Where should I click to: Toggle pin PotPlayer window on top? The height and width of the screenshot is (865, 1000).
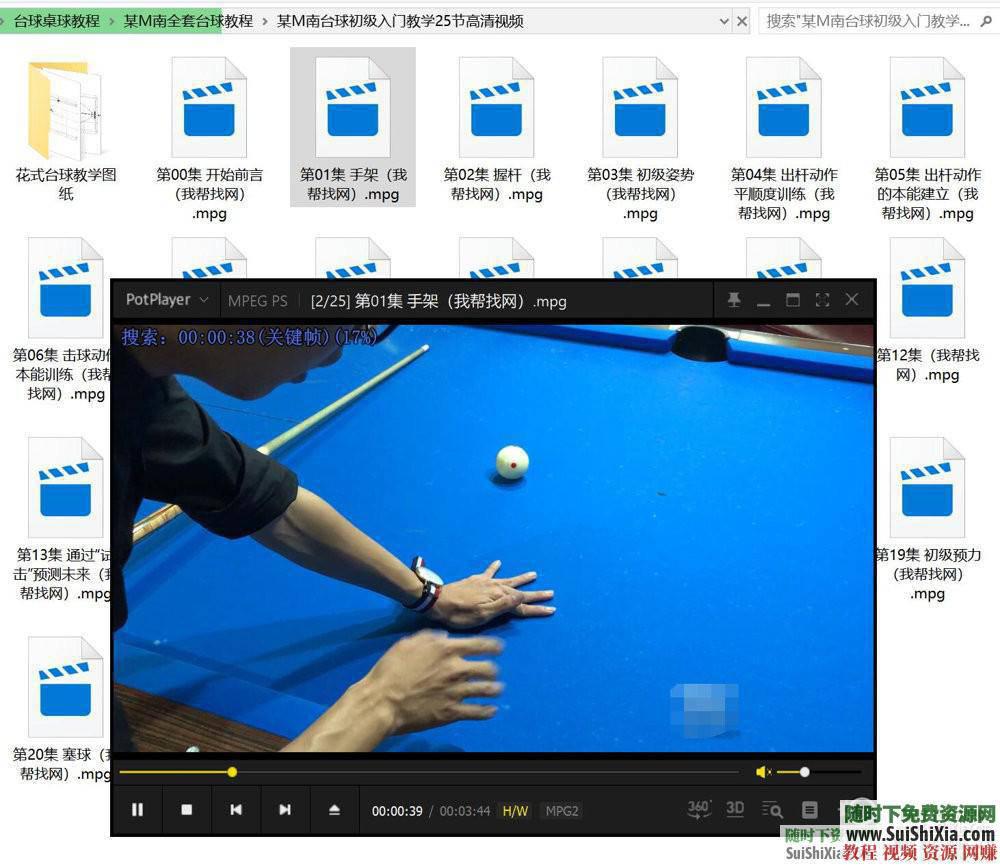click(x=734, y=300)
